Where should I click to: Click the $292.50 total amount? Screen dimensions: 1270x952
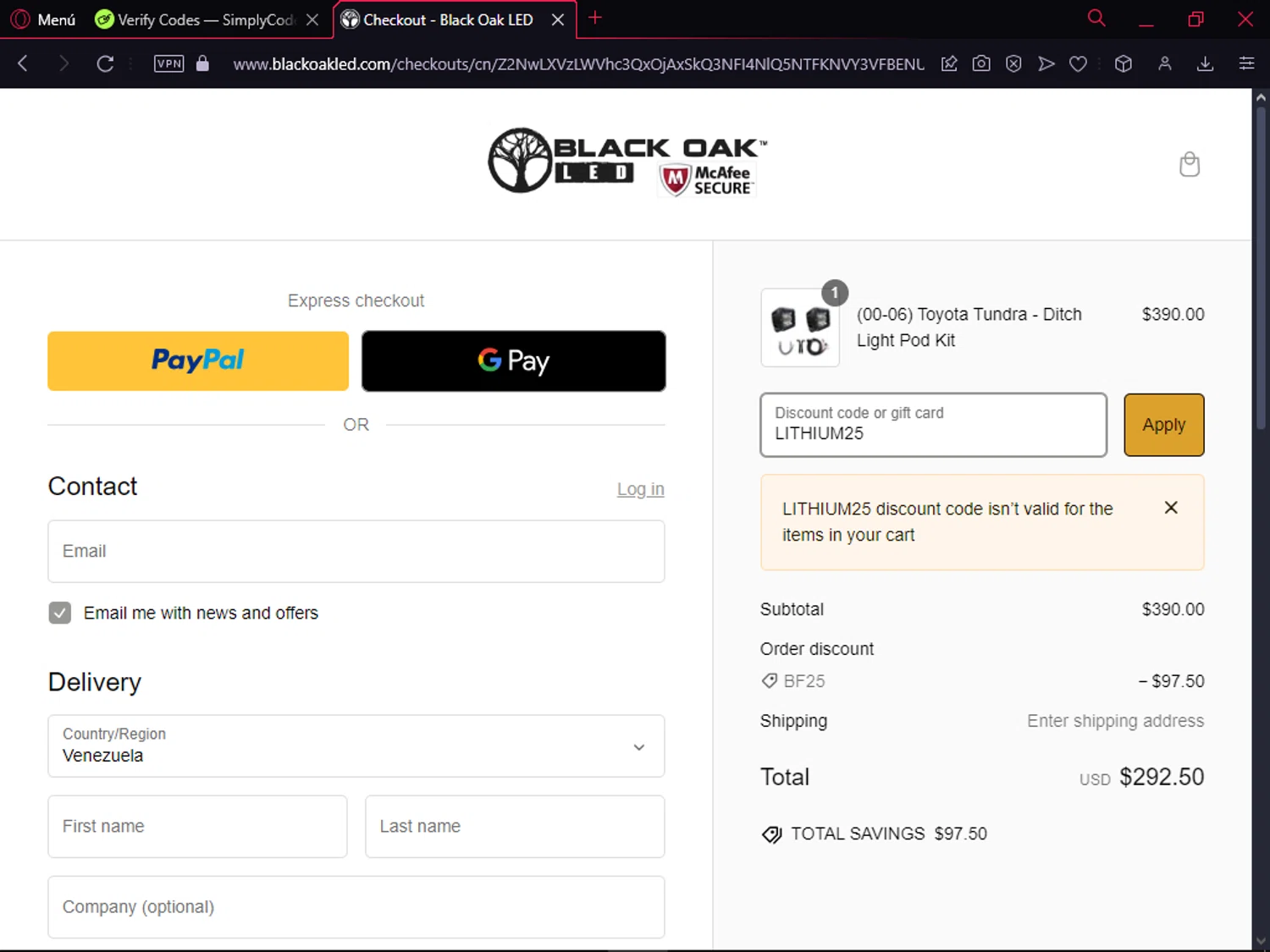click(1162, 777)
